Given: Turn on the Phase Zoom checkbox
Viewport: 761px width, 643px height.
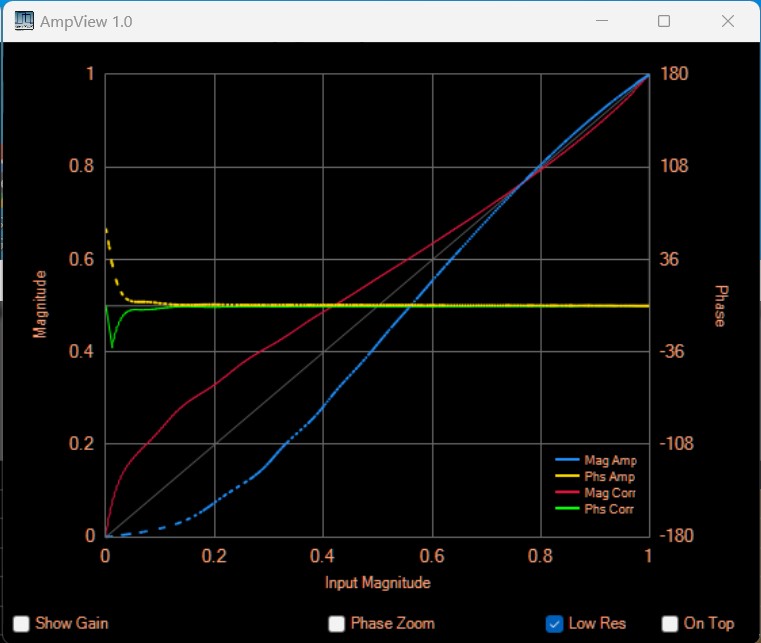Looking at the screenshot, I should [x=337, y=623].
